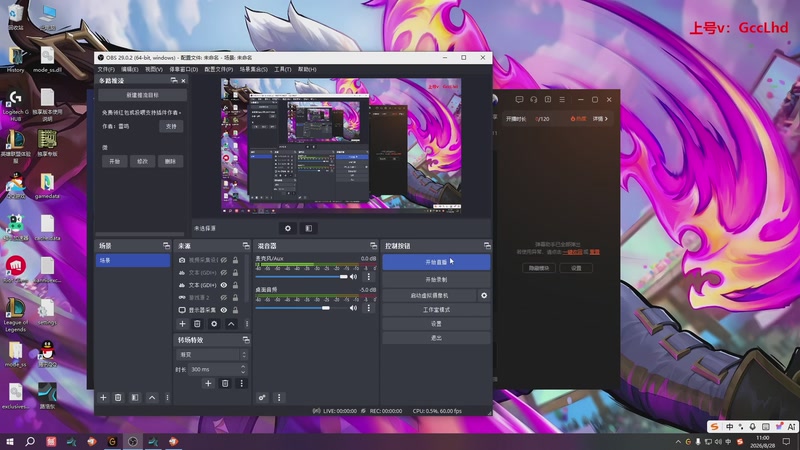Open scene filters icon in the Scenes toolbar
800x450 pixels.
point(135,397)
